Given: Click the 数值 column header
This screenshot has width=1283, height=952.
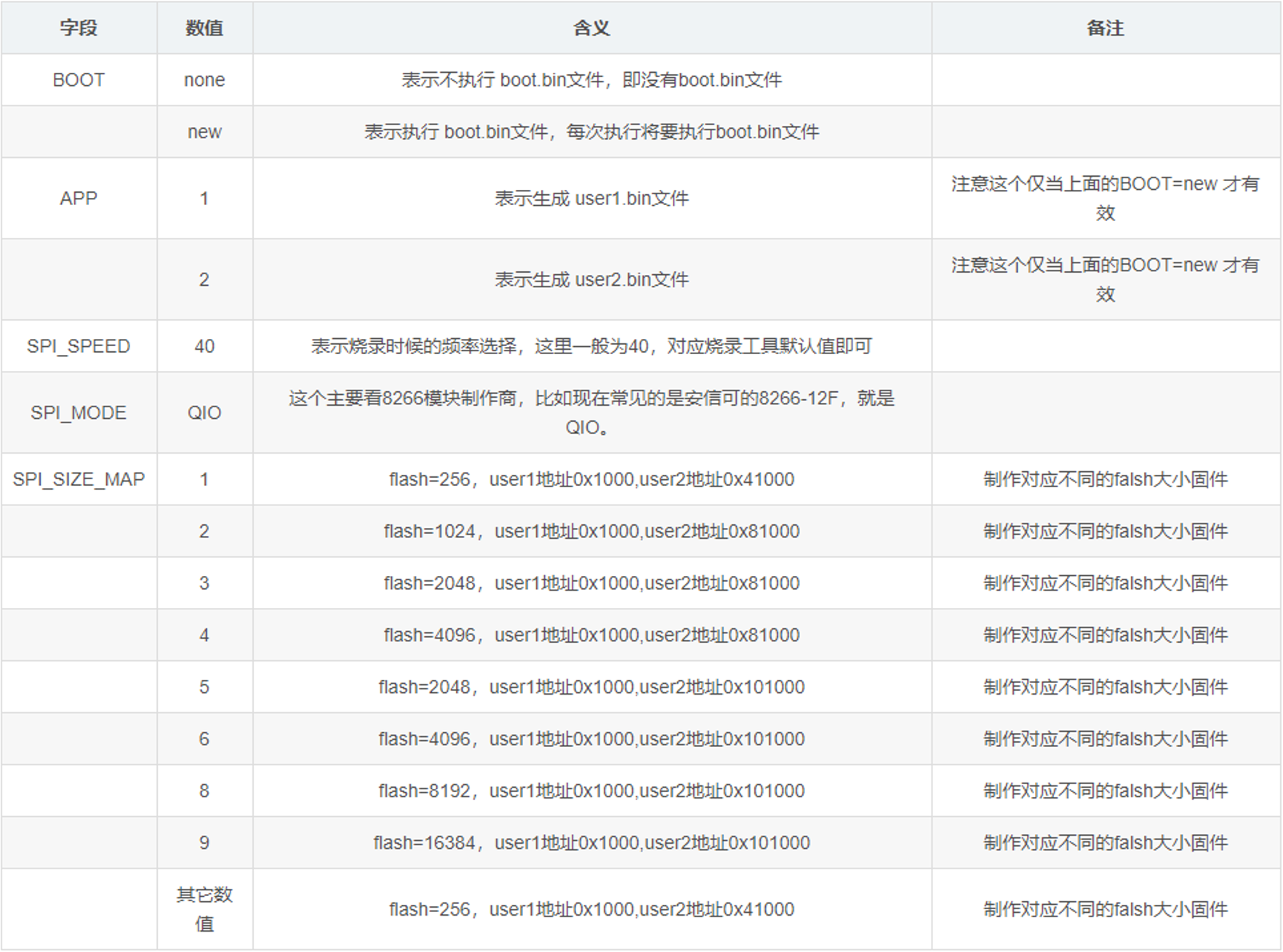Looking at the screenshot, I should (204, 28).
